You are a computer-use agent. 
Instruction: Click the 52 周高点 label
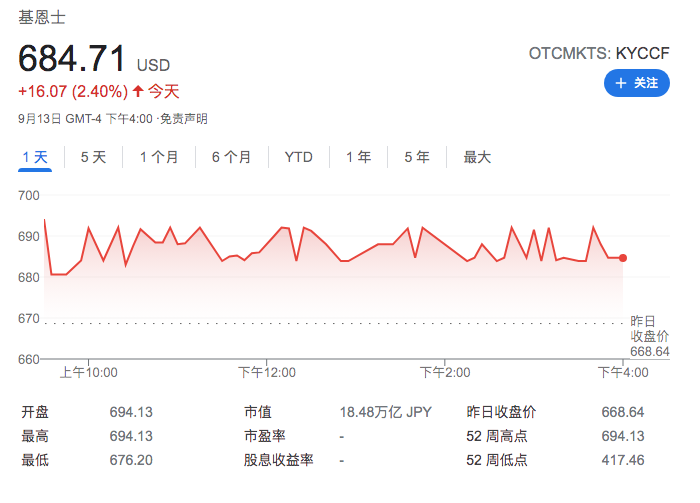pyautogui.click(x=497, y=436)
